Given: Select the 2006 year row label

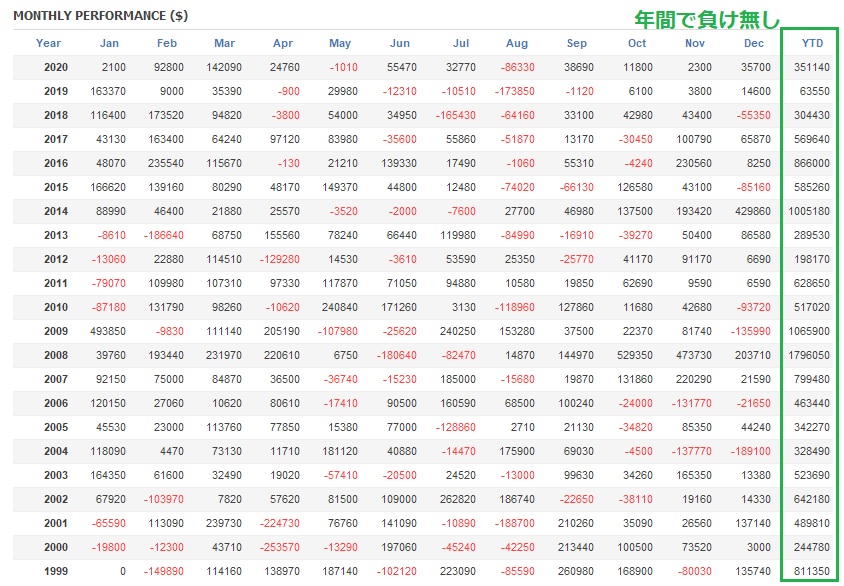Looking at the screenshot, I should click(x=56, y=403).
